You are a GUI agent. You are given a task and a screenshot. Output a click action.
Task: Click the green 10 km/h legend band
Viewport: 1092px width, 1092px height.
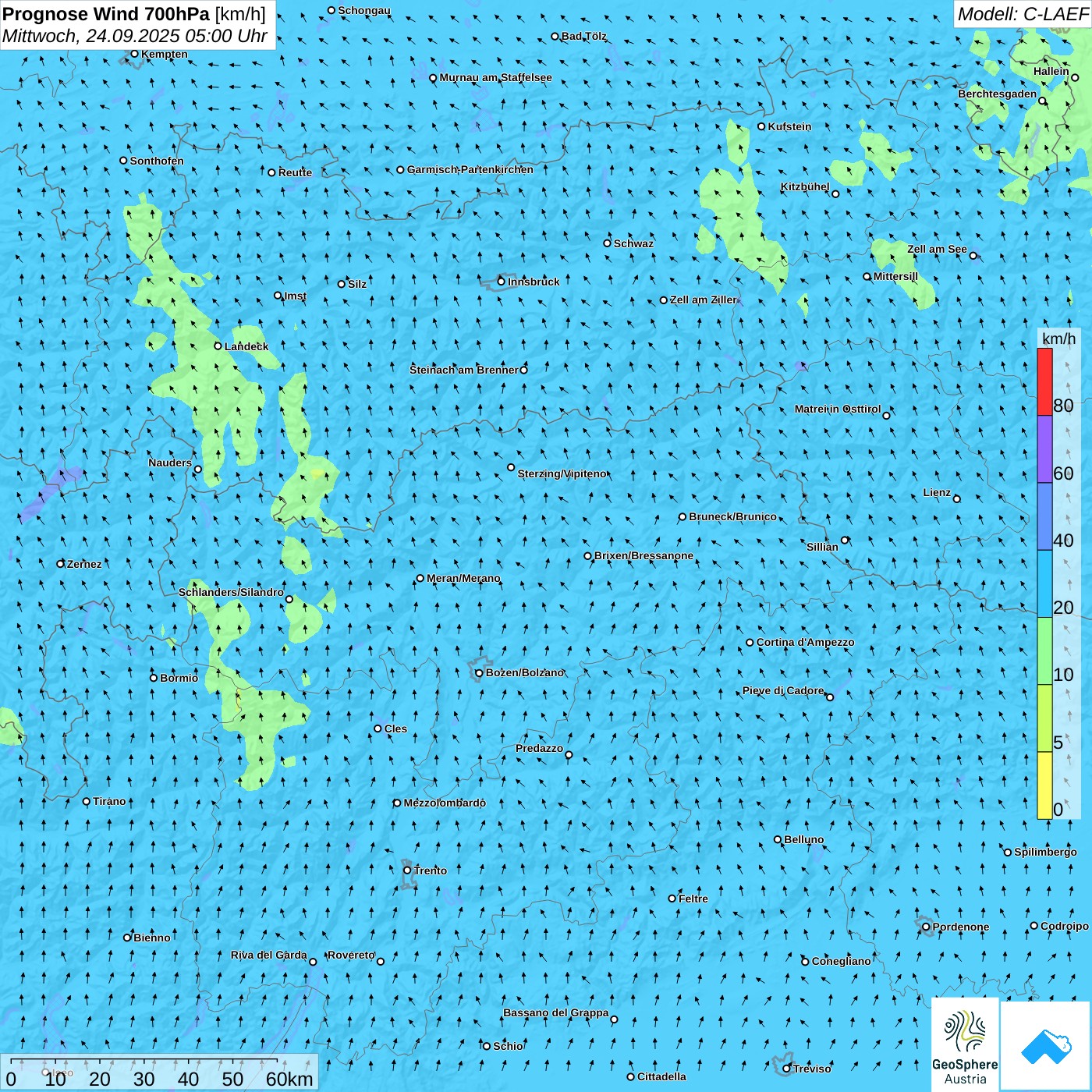pos(1044,651)
